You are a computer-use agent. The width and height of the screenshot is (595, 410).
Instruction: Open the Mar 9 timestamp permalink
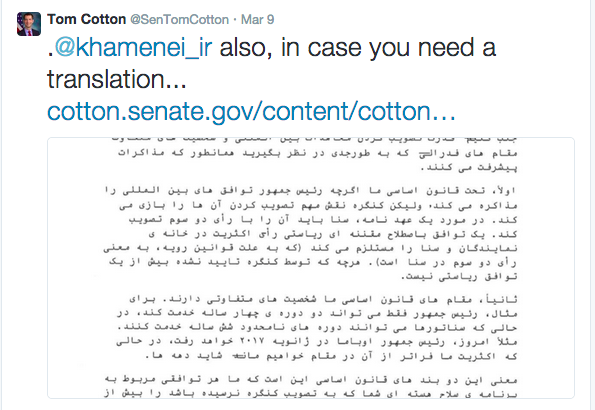point(258,19)
